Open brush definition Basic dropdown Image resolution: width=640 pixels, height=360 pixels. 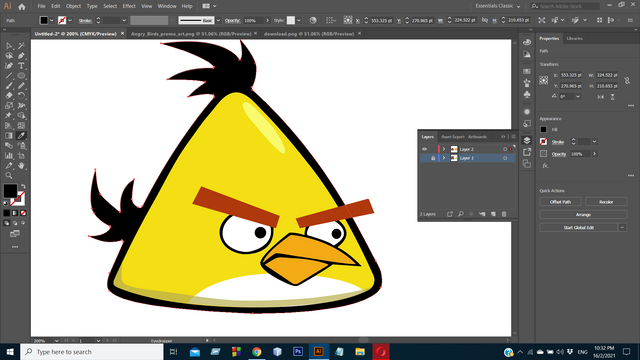(218, 20)
